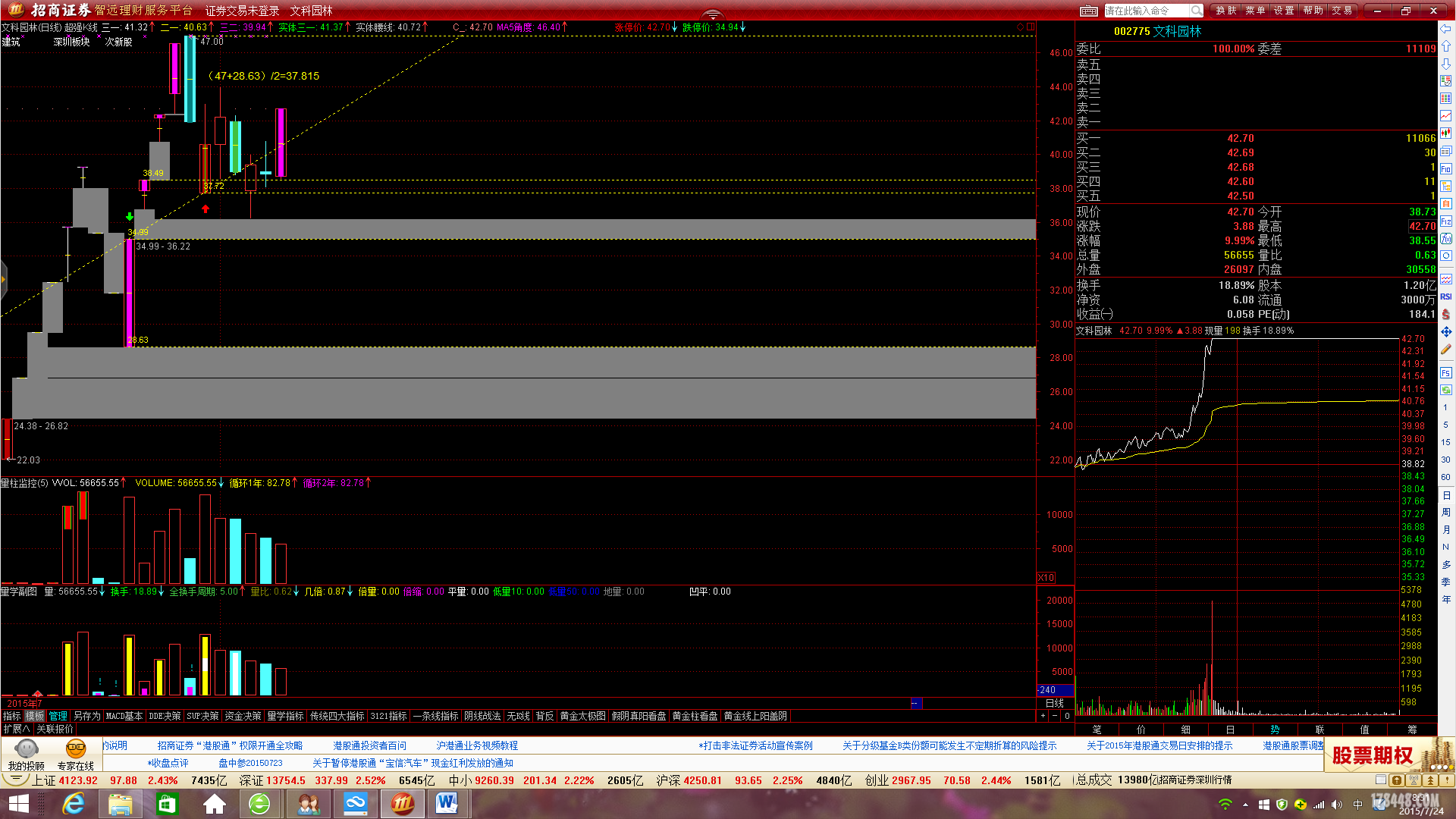Open the on-screen keyboard wizard icon
Screen dimensions: 1456x819
click(1088, 11)
